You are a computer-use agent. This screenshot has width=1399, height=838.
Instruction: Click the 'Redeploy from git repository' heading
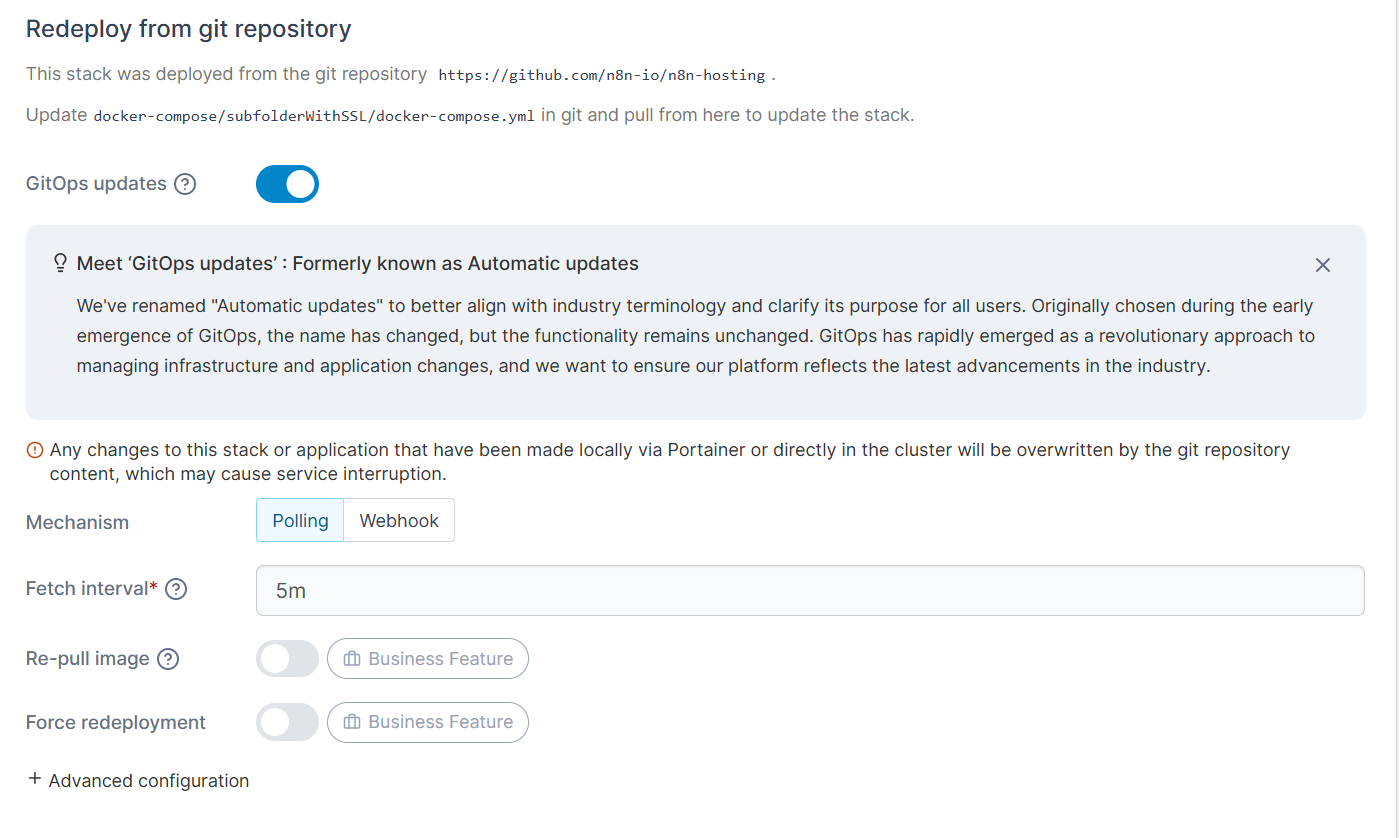click(189, 29)
